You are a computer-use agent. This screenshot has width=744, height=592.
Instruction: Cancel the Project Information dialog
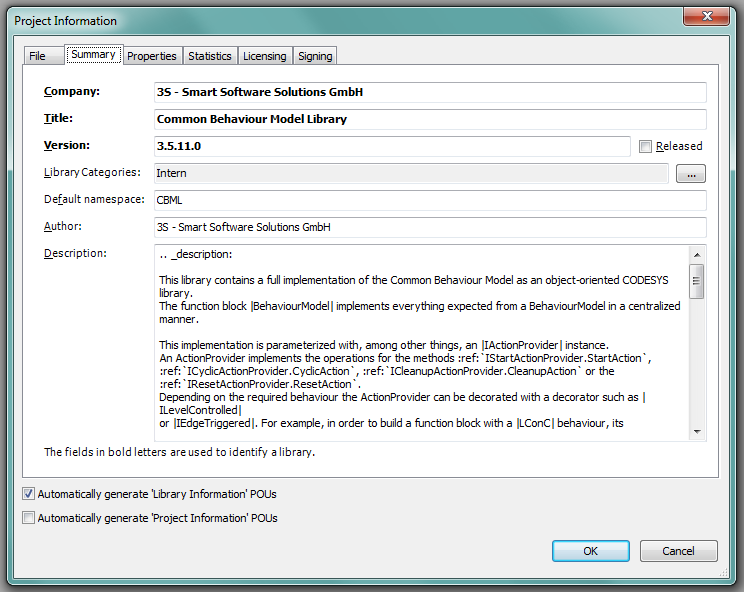[678, 551]
